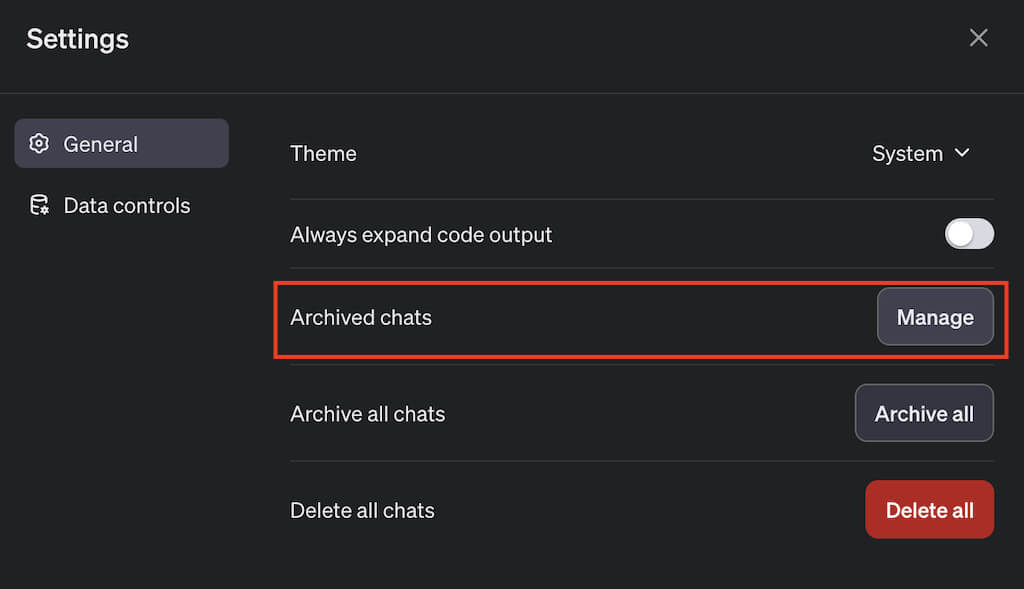Click the Theme setting label

coord(323,154)
